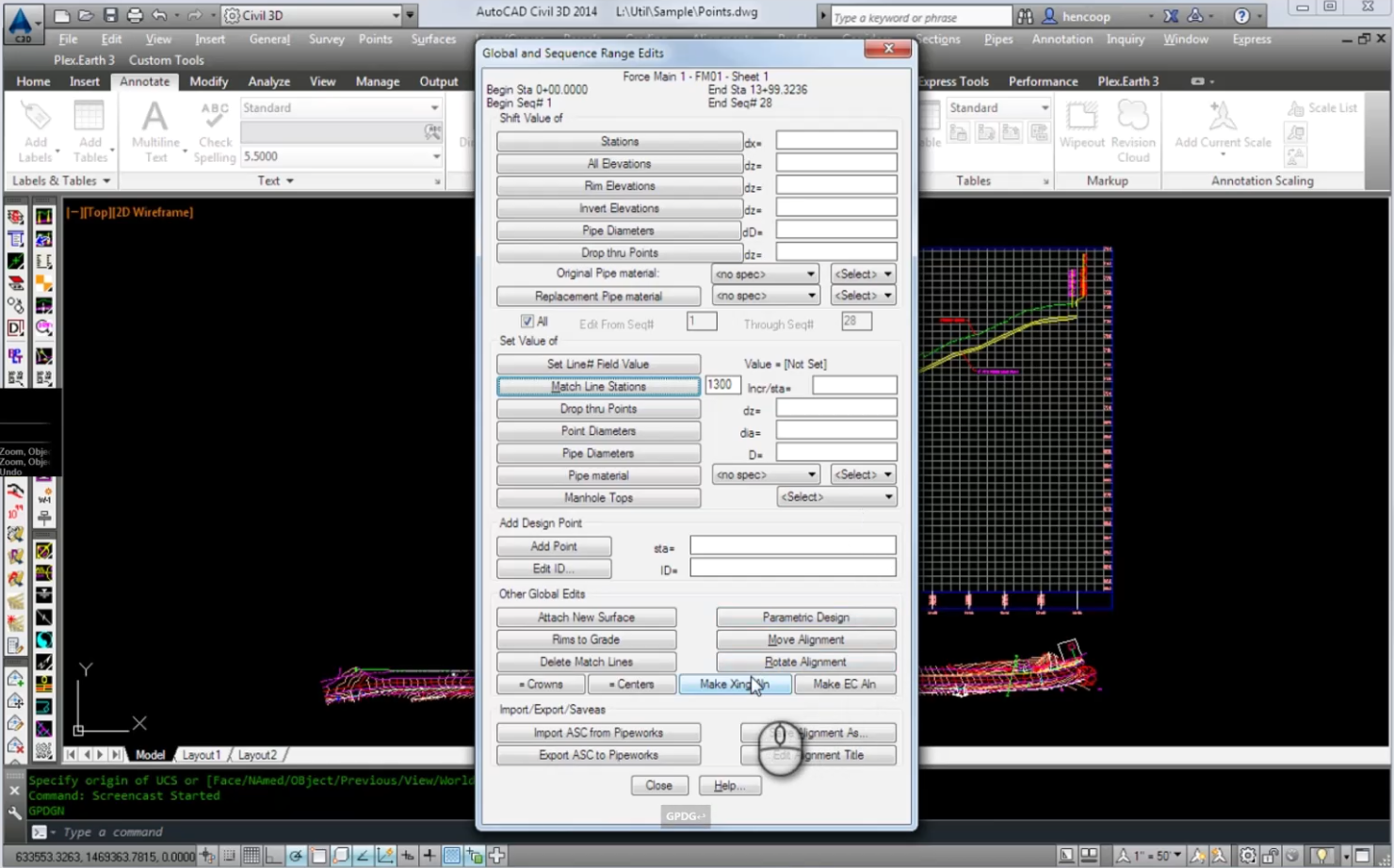This screenshot has width=1394, height=868.
Task: Switch to the Modify ribbon tab
Action: [x=208, y=81]
